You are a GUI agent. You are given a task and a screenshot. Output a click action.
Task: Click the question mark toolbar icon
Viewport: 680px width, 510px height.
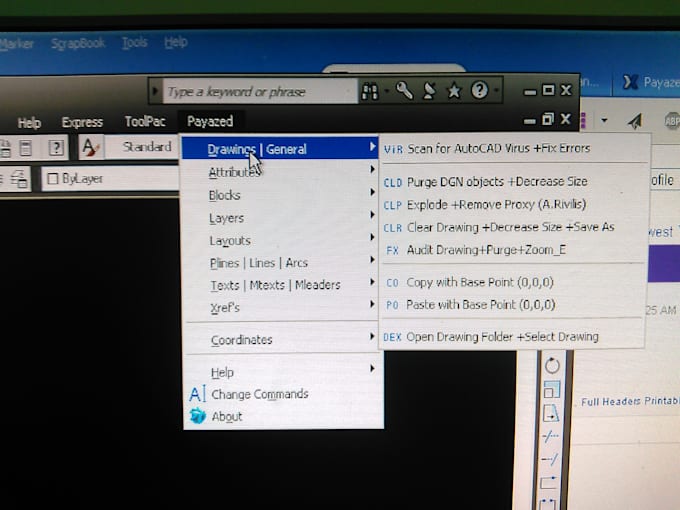tap(56, 148)
